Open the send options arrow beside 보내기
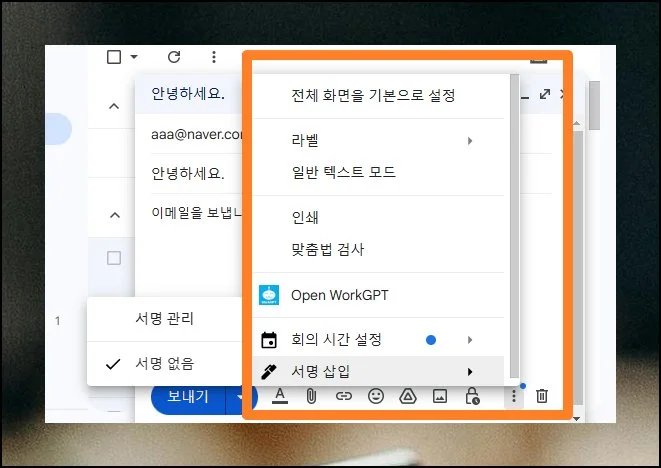 tap(238, 396)
